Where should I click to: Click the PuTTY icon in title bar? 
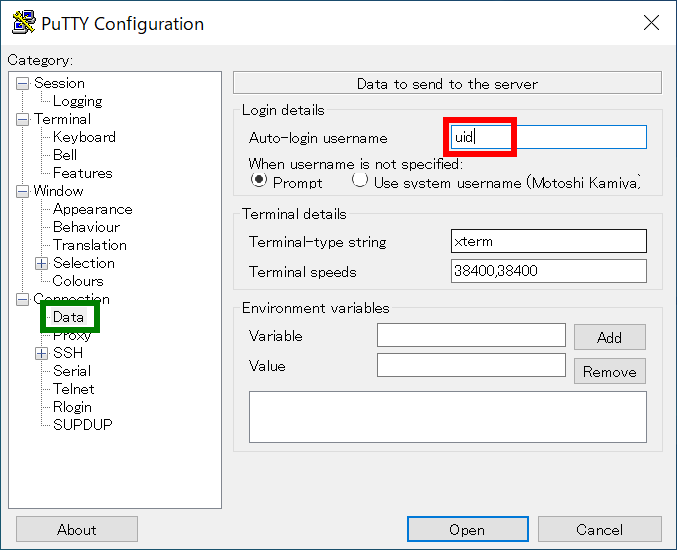click(x=23, y=22)
